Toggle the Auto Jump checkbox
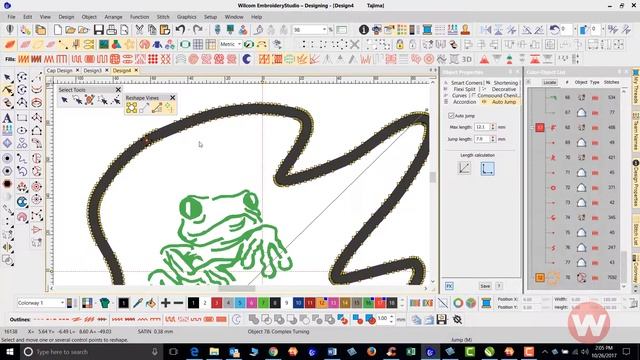Image resolution: width=640 pixels, height=360 pixels. click(x=451, y=116)
